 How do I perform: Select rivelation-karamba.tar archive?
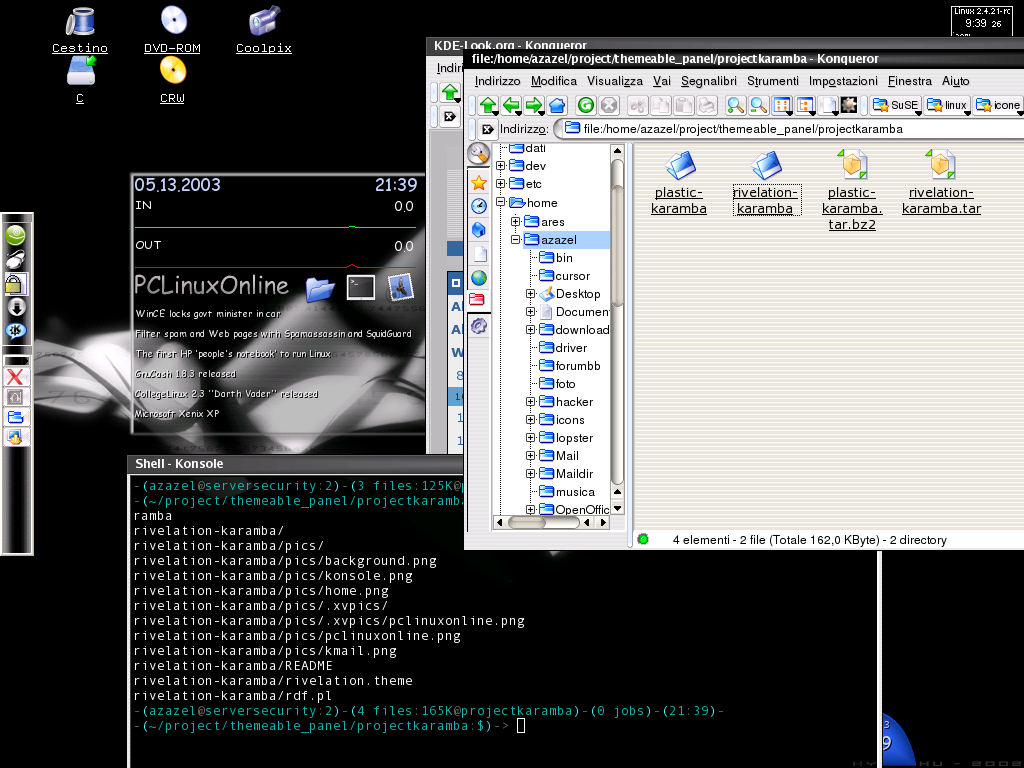[941, 183]
